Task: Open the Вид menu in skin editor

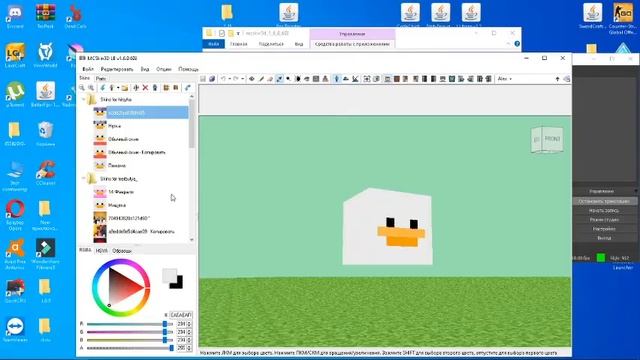Action: (x=145, y=69)
